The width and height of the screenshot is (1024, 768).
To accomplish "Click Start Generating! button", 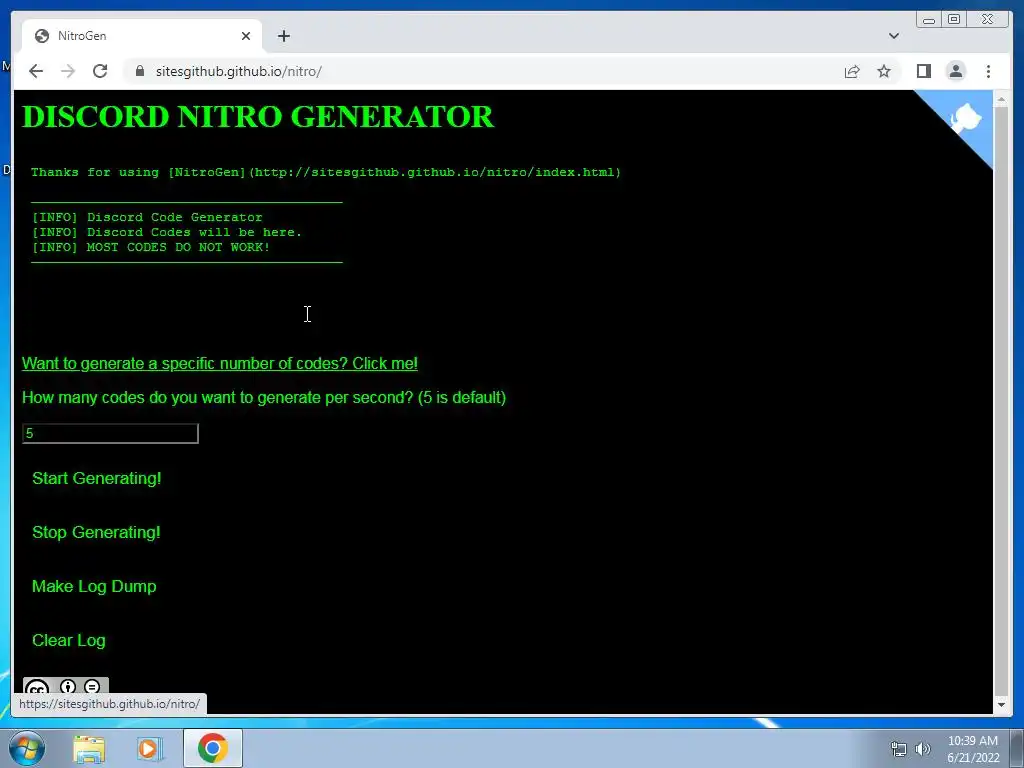I will click(97, 479).
